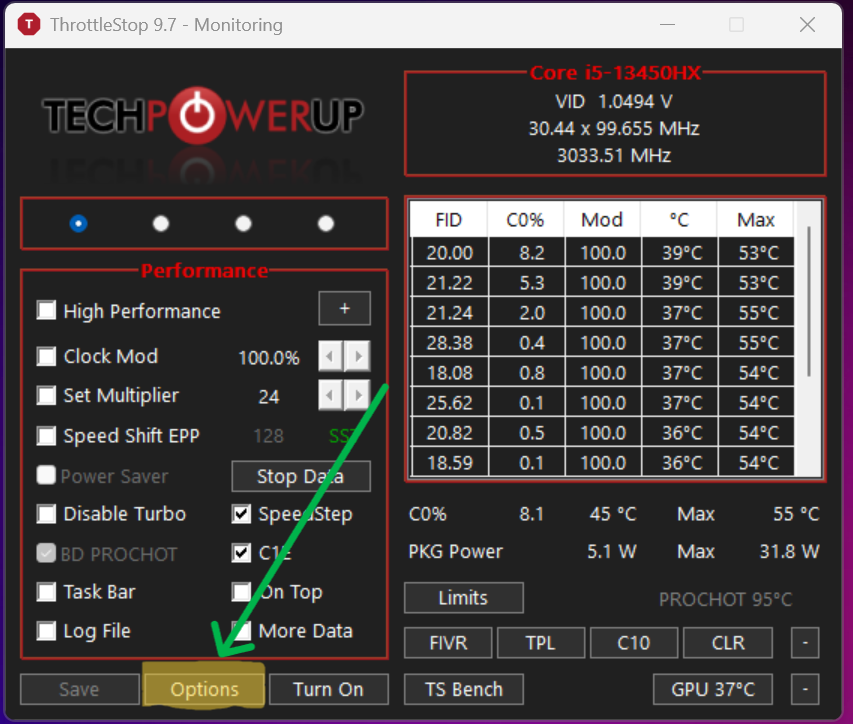Open the TPL power limits window
This screenshot has height=724, width=853.
[x=541, y=643]
